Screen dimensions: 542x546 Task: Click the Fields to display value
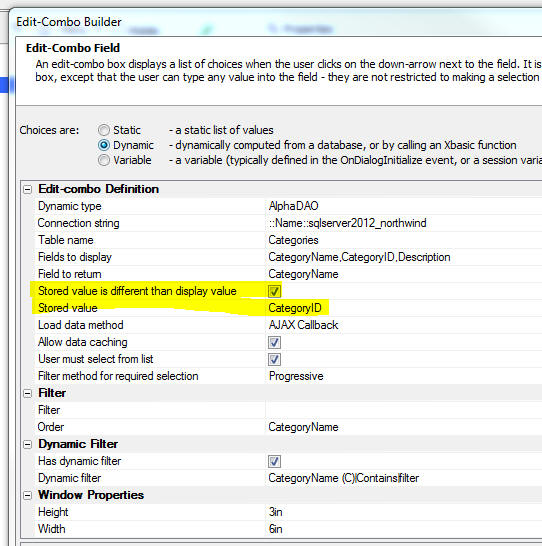tap(404, 257)
